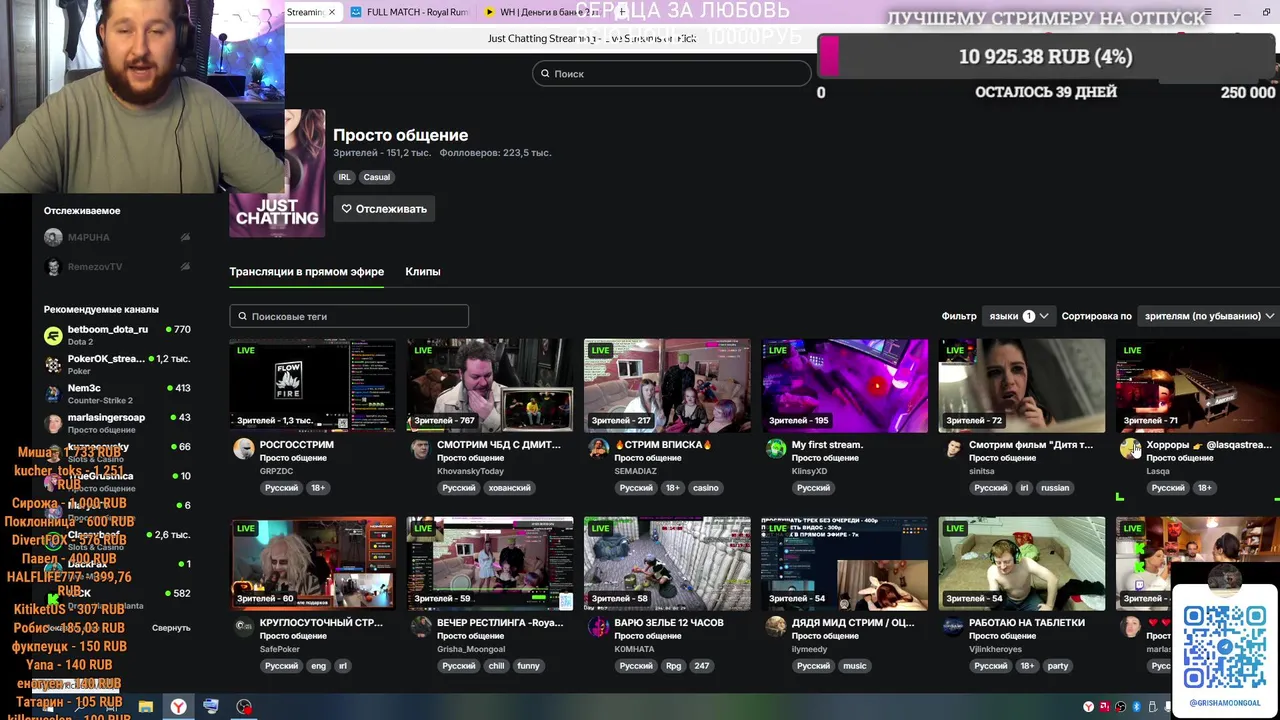This screenshot has width=1280, height=720.
Task: Focus the Поисковые теги input field
Action: pyautogui.click(x=349, y=316)
